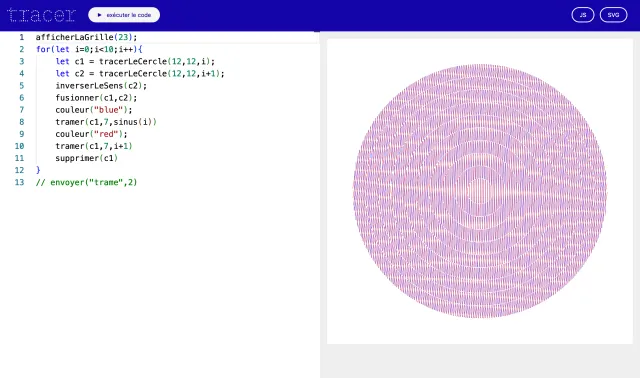Click line number 1 in gutter
This screenshot has height=378, width=640.
click(x=22, y=37)
